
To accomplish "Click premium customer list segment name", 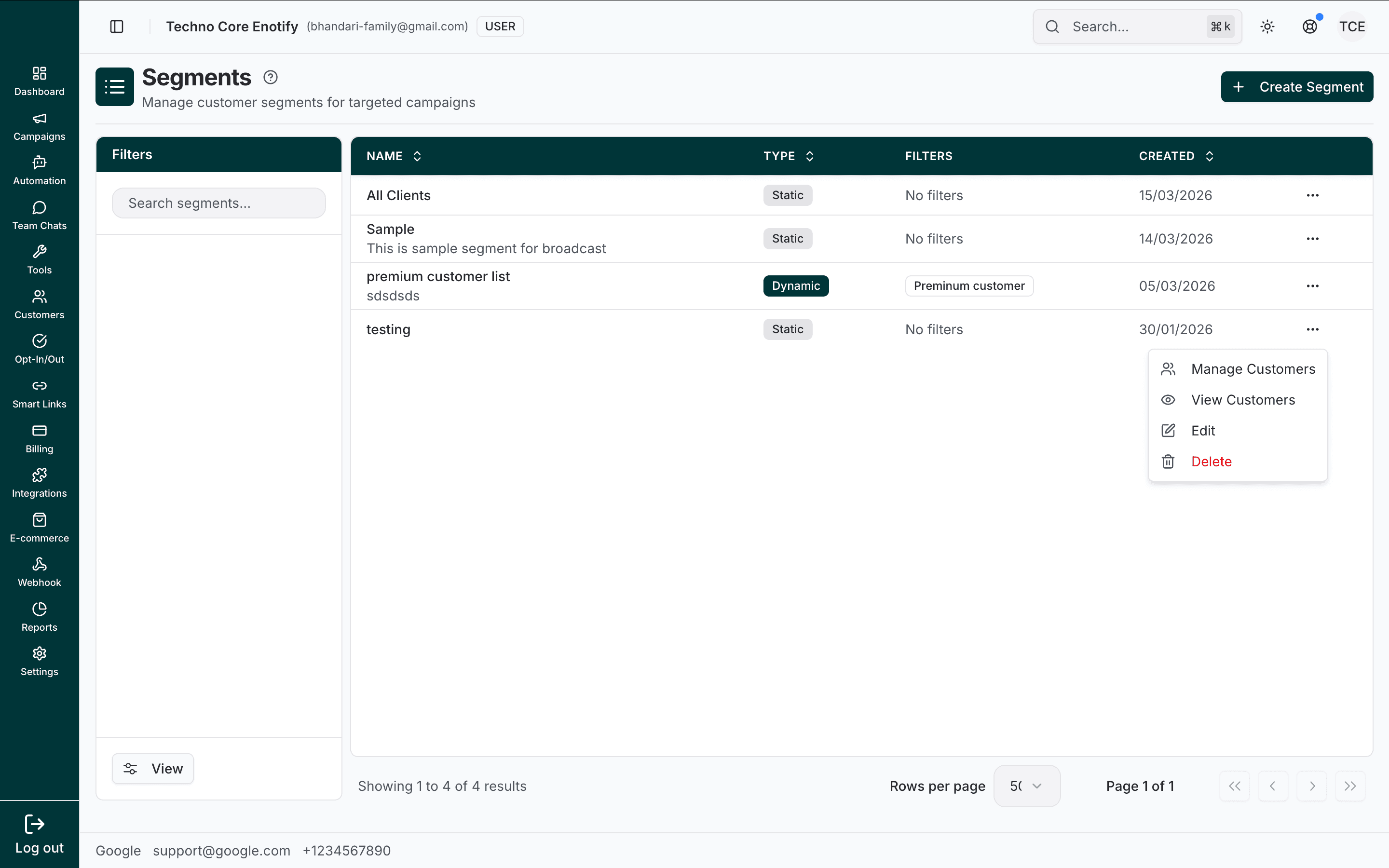I will click(x=438, y=276).
